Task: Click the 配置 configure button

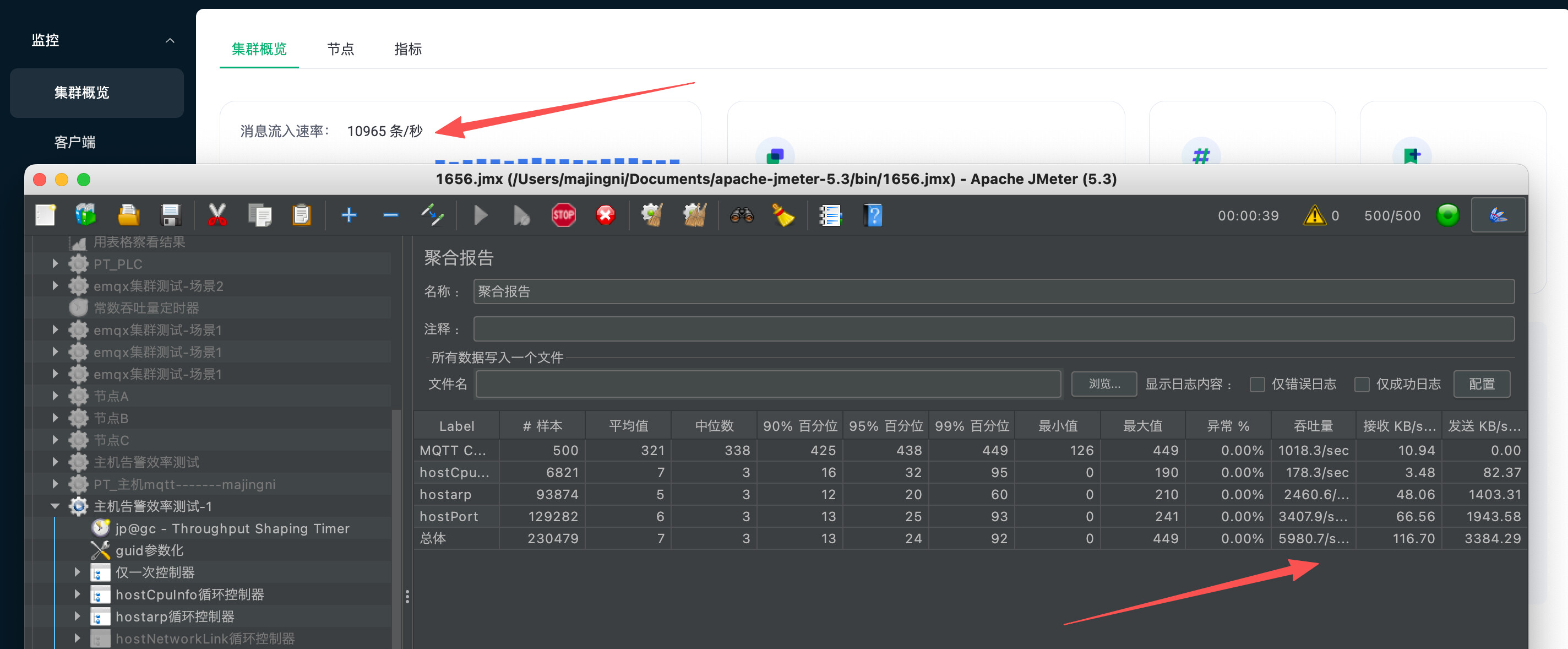Action: pos(1481,384)
